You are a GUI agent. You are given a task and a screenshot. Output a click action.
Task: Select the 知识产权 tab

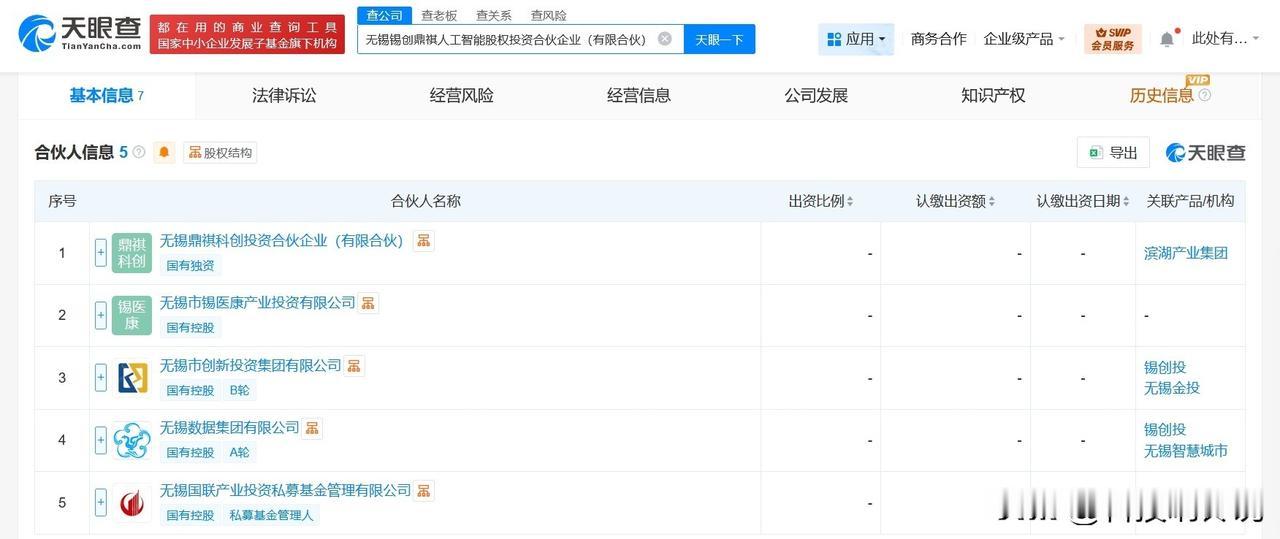(993, 96)
